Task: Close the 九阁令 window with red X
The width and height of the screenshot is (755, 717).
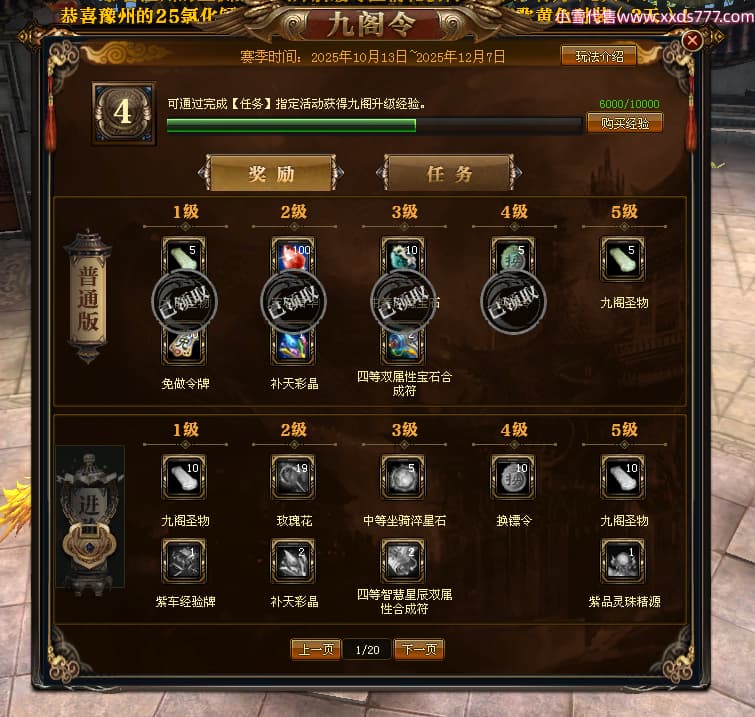Action: coord(692,40)
